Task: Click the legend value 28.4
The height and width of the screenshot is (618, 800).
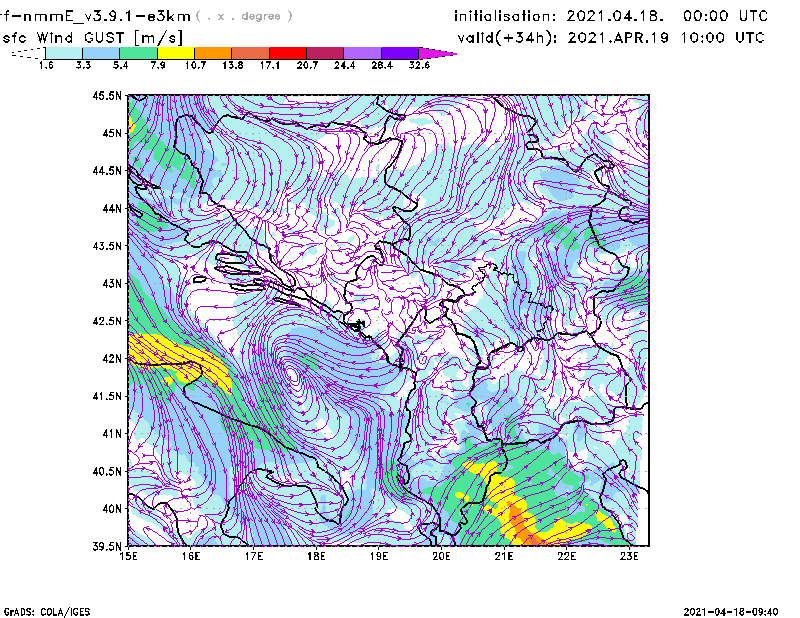Action: (x=382, y=65)
